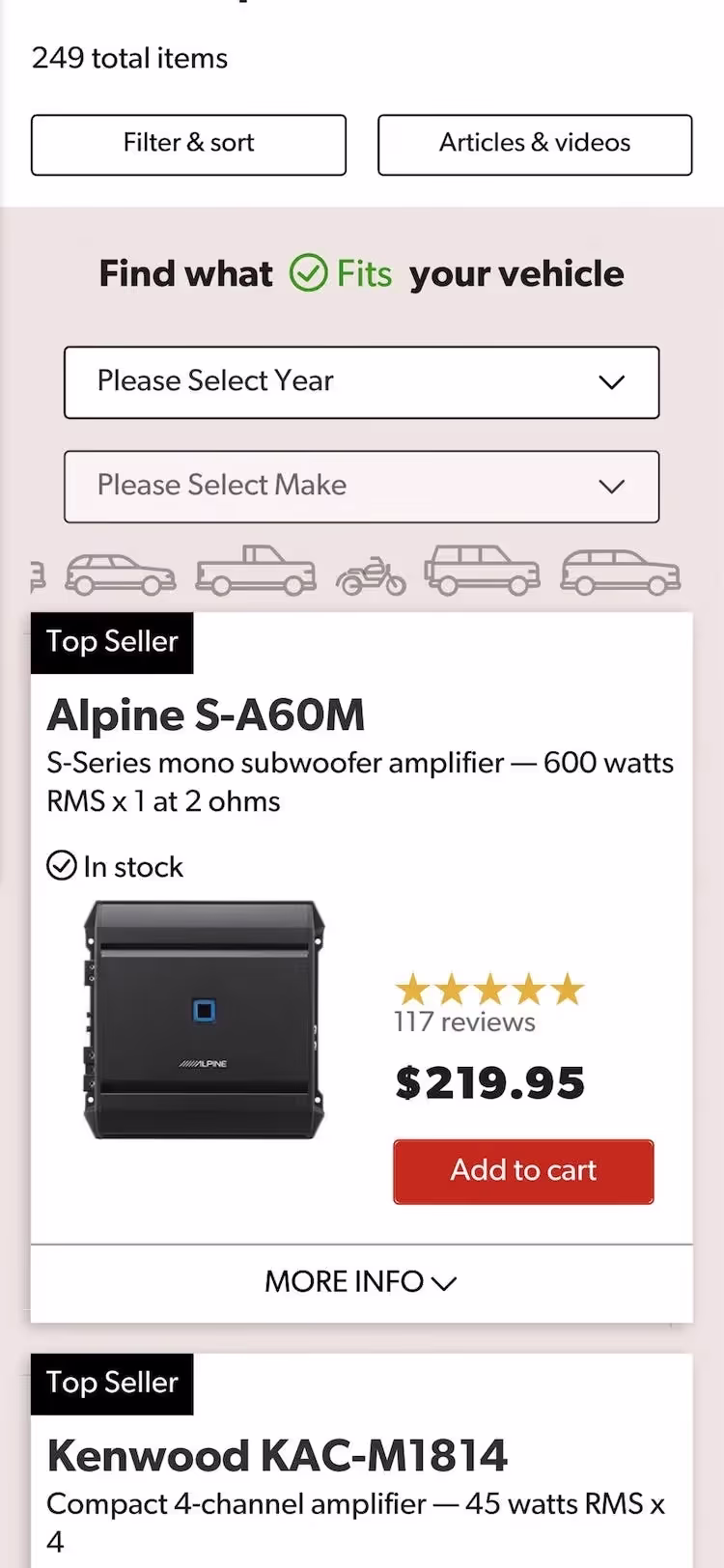Click the In stock checkmark icon

(62, 866)
